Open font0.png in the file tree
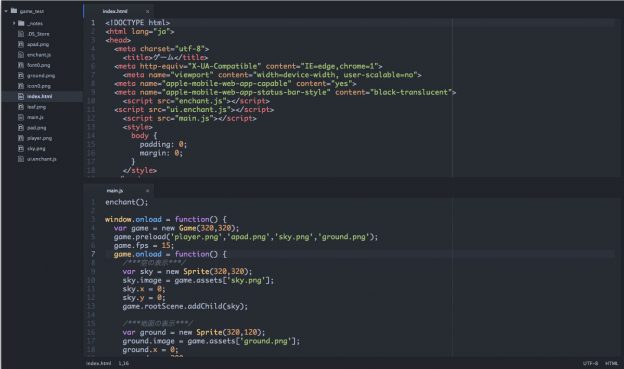The height and width of the screenshot is (369, 624). coord(39,65)
